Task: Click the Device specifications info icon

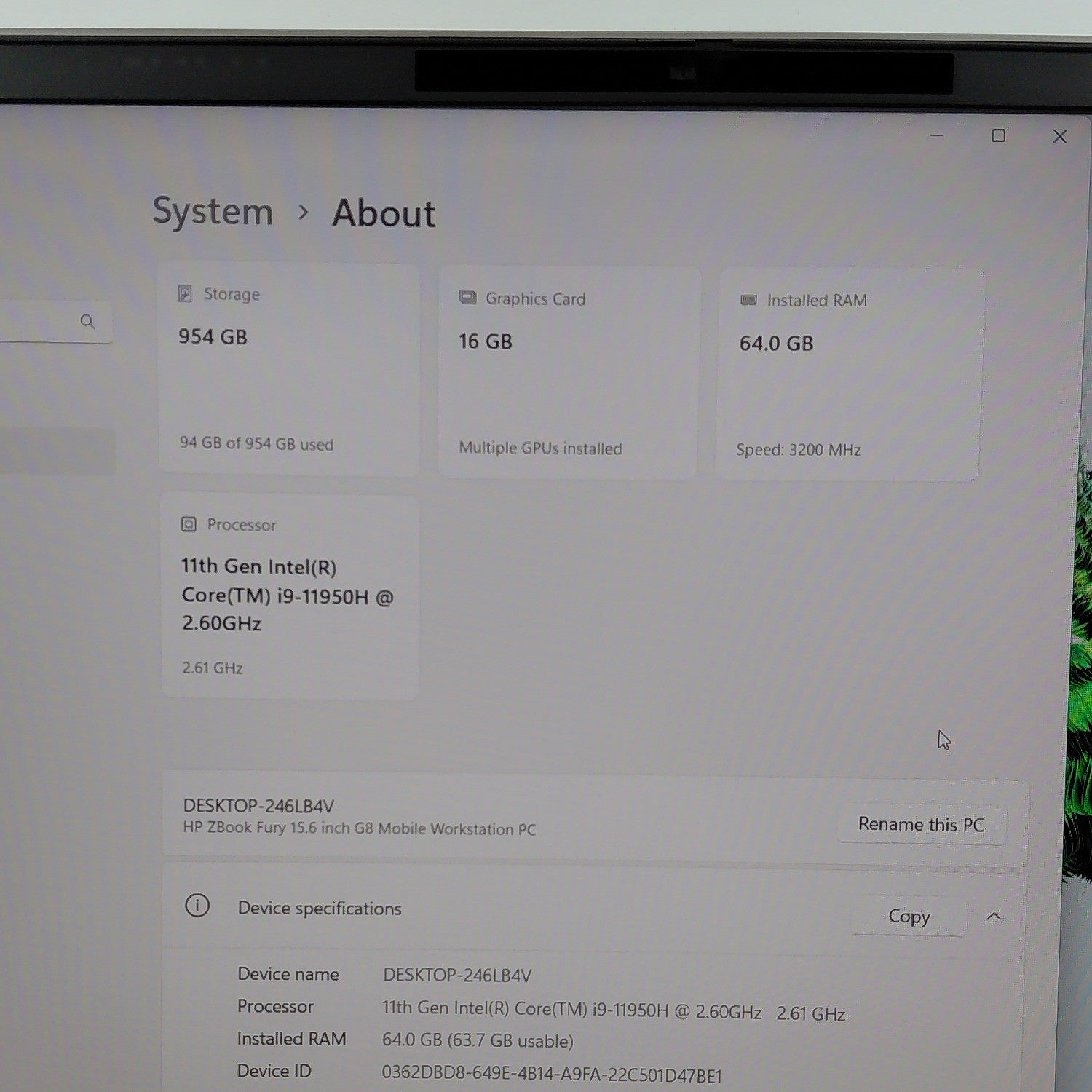Action: point(197,906)
